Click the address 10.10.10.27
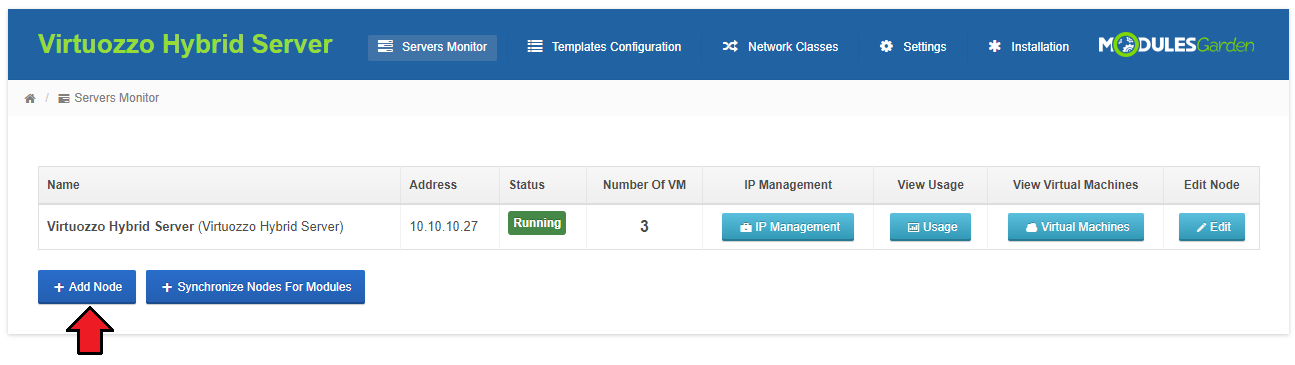Image resolution: width=1295 pixels, height=365 pixels. [x=443, y=227]
